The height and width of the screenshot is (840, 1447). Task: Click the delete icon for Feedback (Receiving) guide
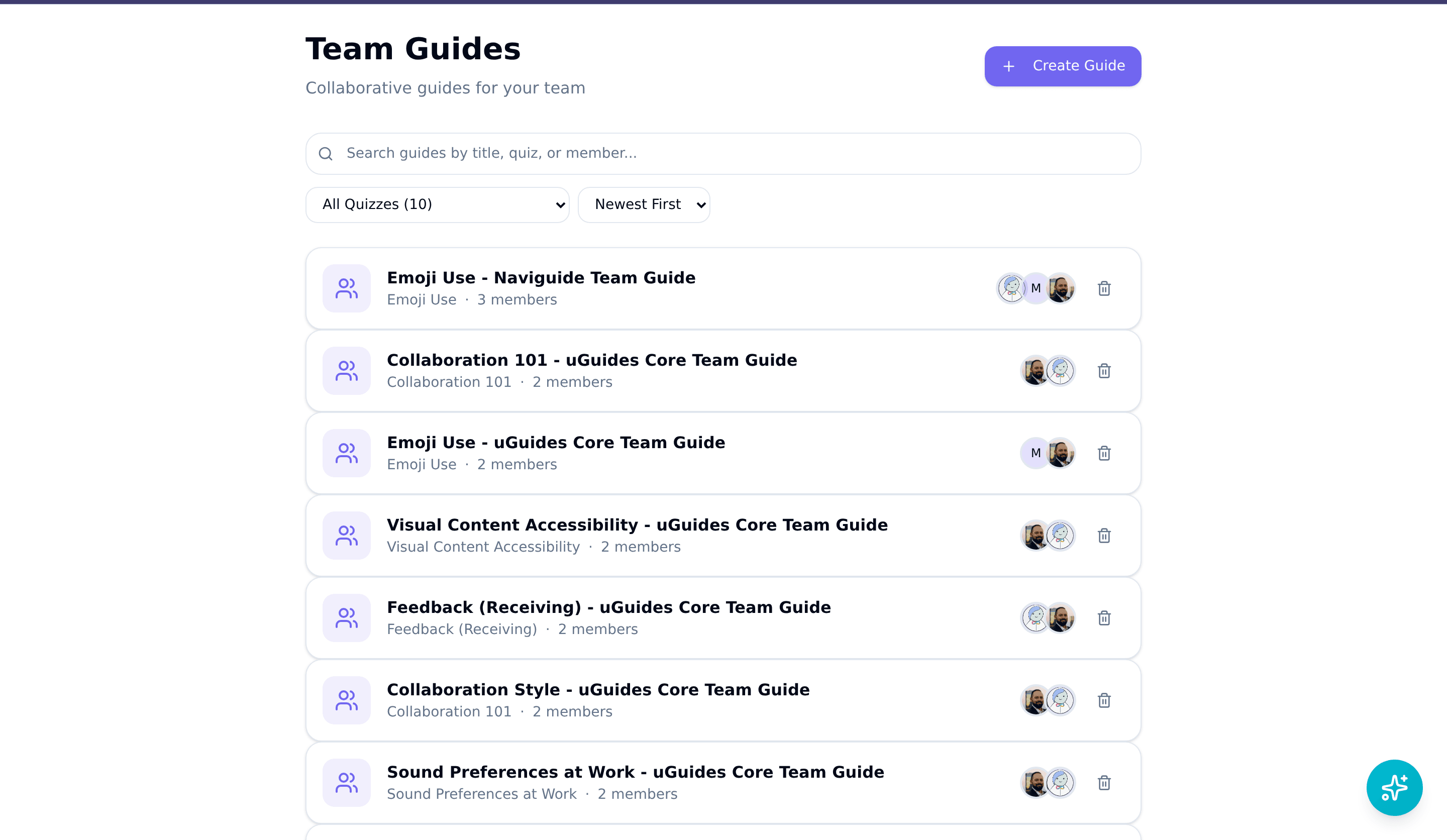(1104, 618)
